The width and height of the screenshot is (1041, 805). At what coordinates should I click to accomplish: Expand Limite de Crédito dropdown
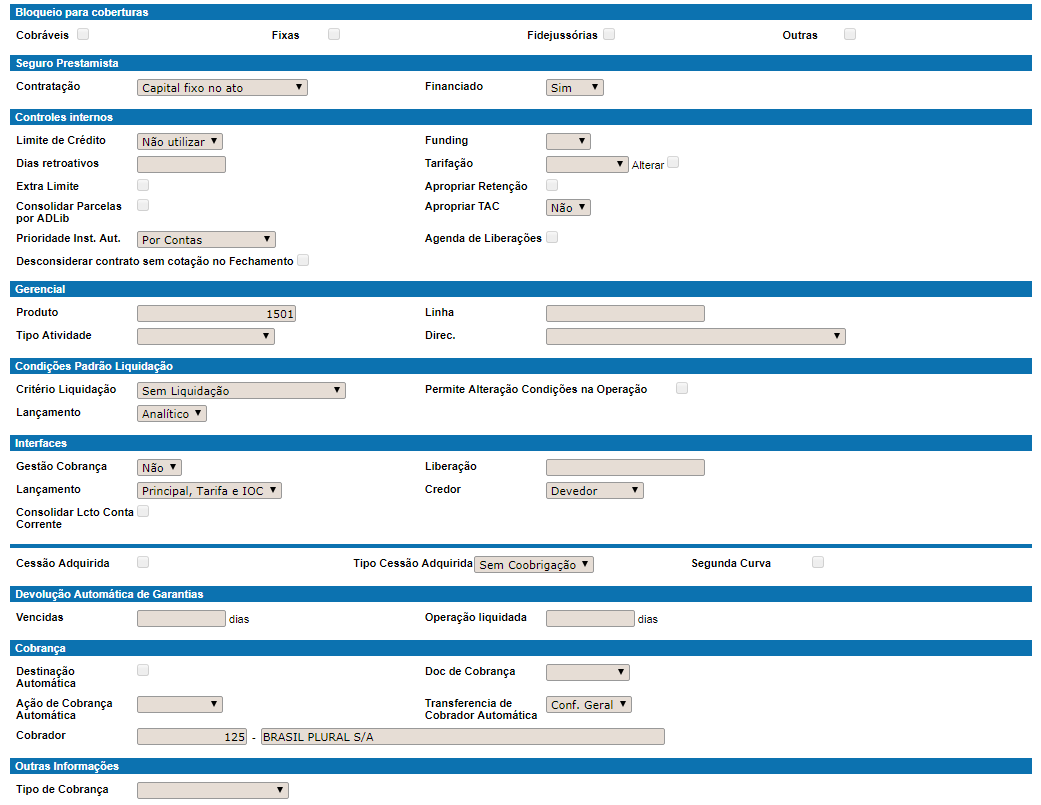180,141
